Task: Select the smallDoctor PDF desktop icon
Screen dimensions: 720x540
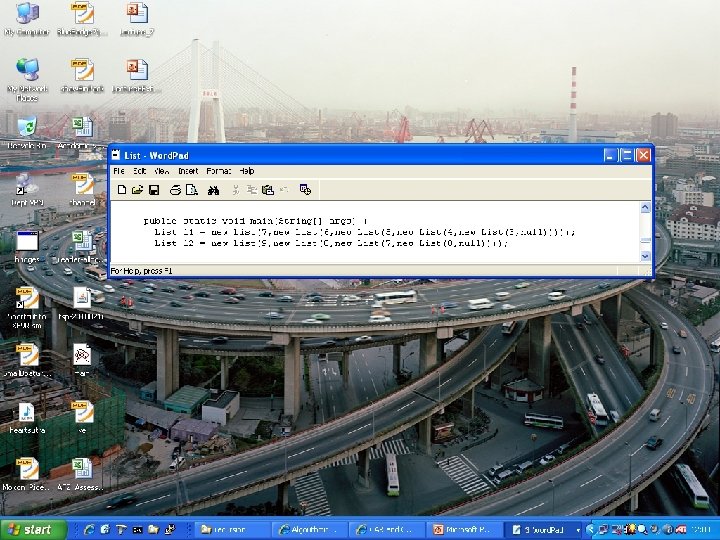Action: click(27, 360)
